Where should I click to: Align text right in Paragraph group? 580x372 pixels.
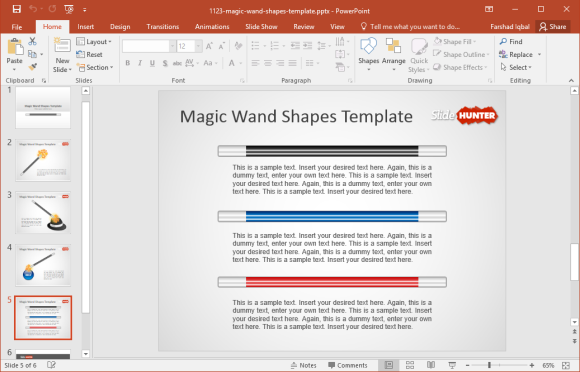[280, 63]
